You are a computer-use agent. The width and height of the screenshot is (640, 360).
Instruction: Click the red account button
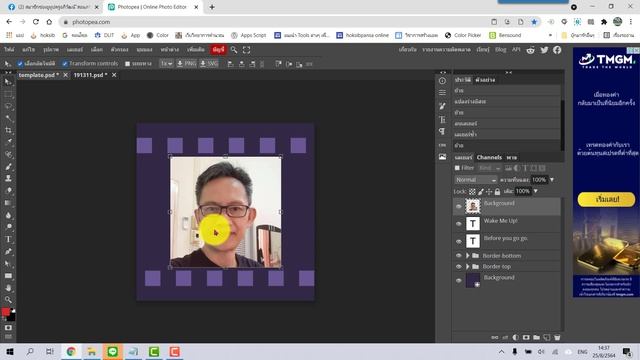tap(218, 49)
